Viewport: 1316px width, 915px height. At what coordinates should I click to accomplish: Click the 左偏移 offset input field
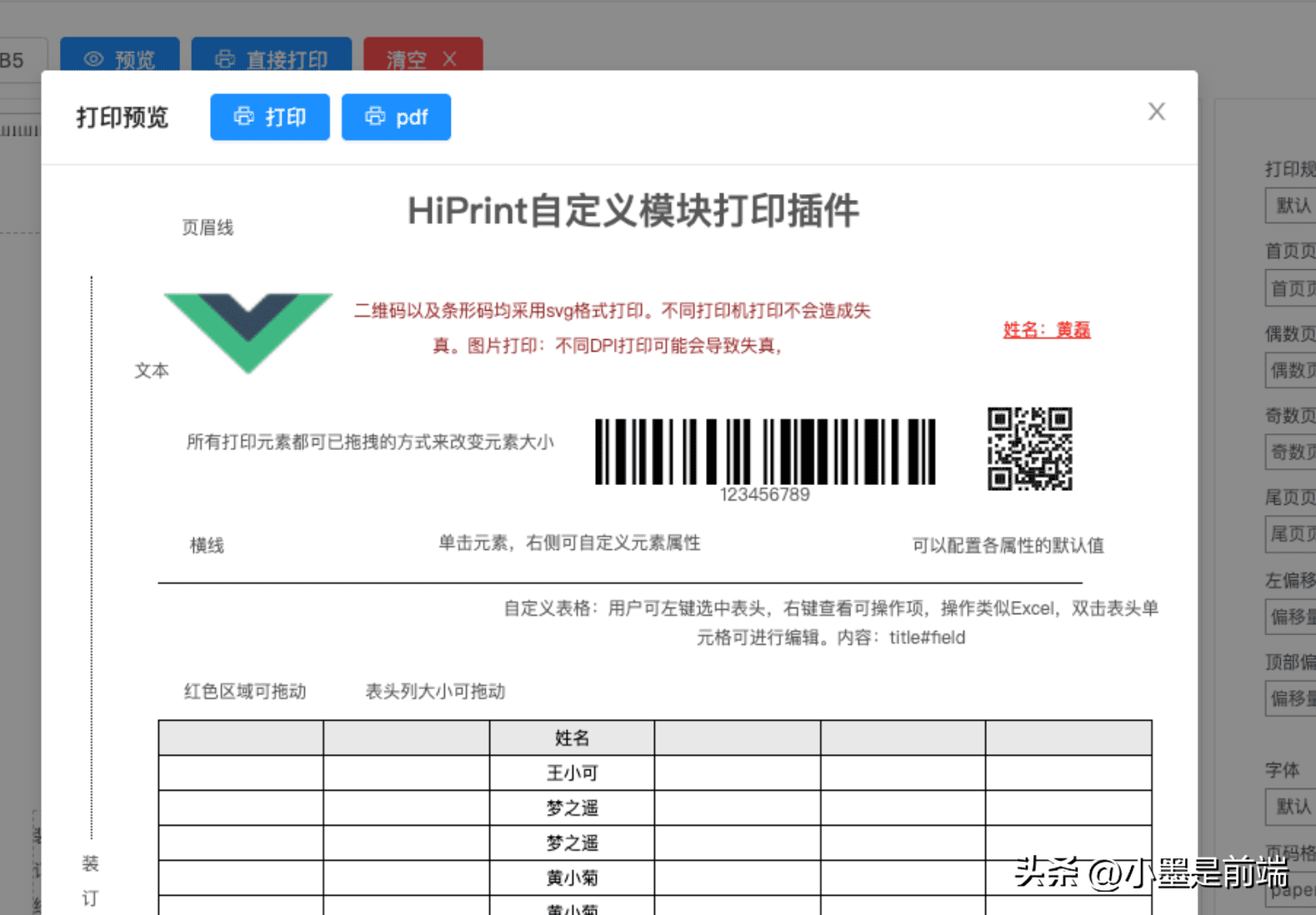1291,617
